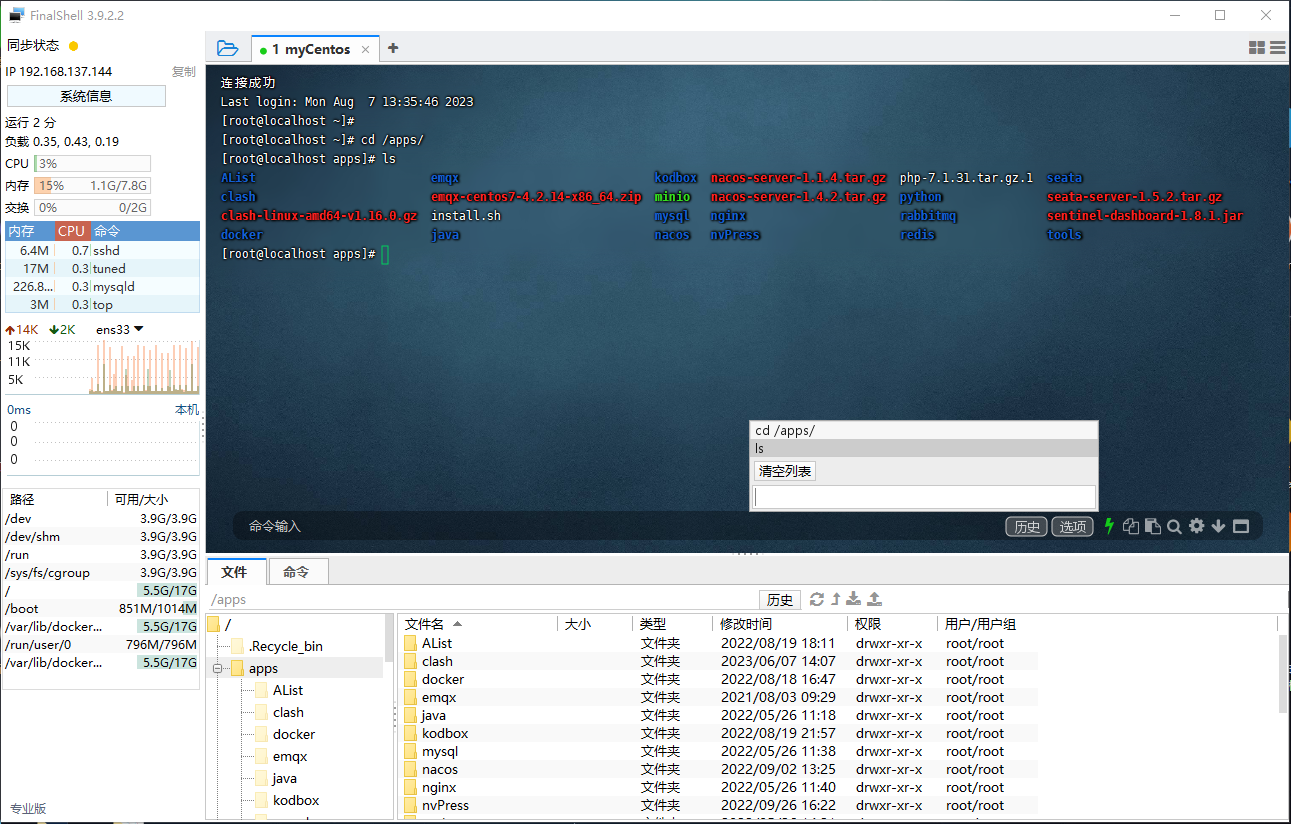
Task: Click the download speed arrow 2K
Action: (x=62, y=329)
